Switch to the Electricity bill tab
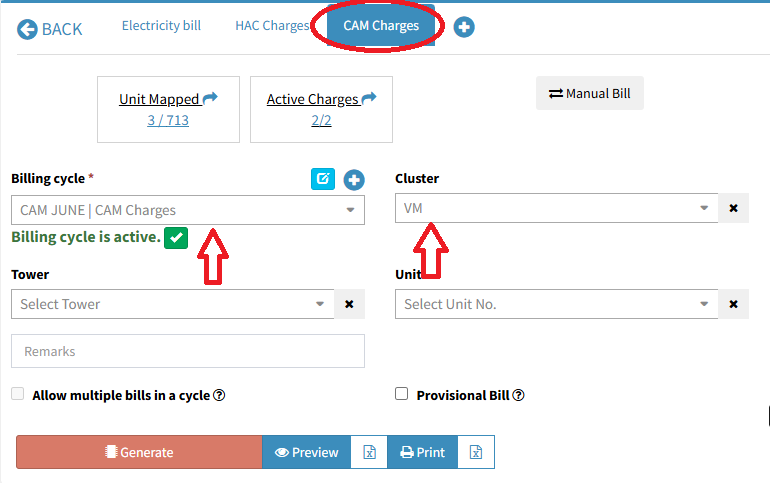Image resolution: width=770 pixels, height=483 pixels. [161, 25]
